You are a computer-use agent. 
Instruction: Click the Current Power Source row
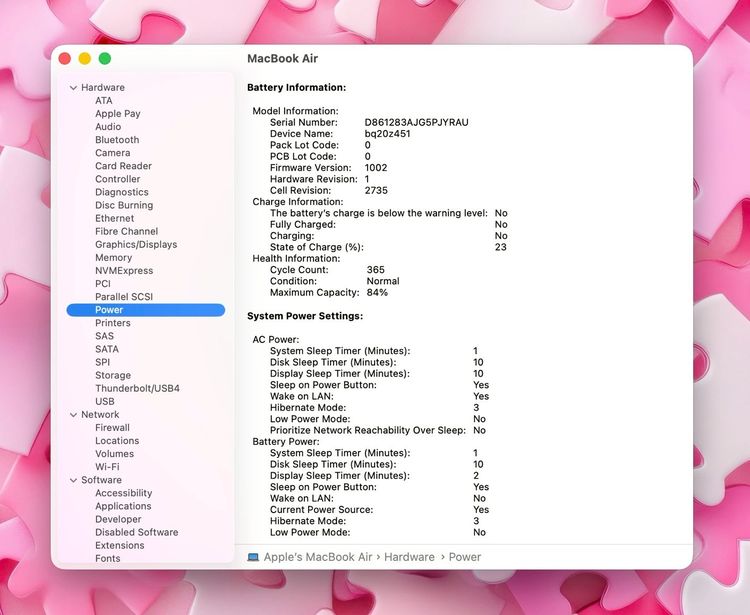(379, 510)
